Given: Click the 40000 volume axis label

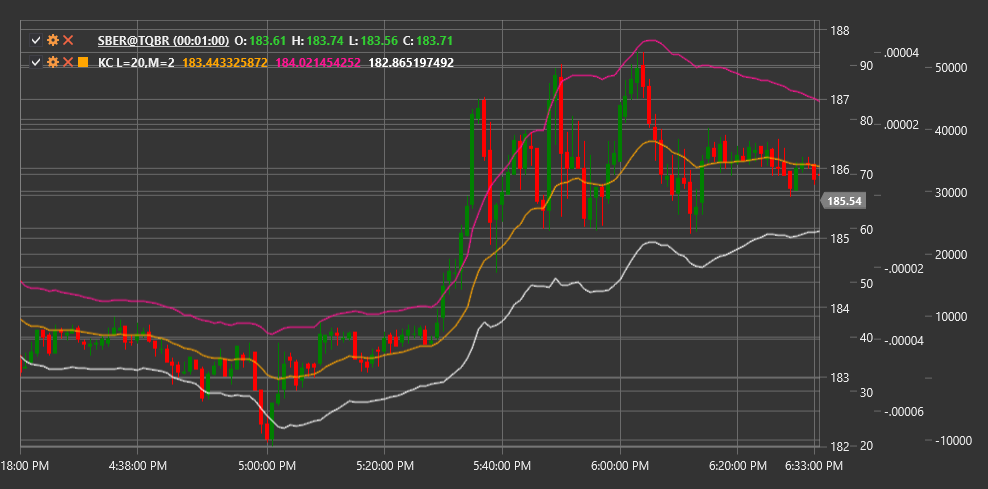Looking at the screenshot, I should click(x=950, y=131).
